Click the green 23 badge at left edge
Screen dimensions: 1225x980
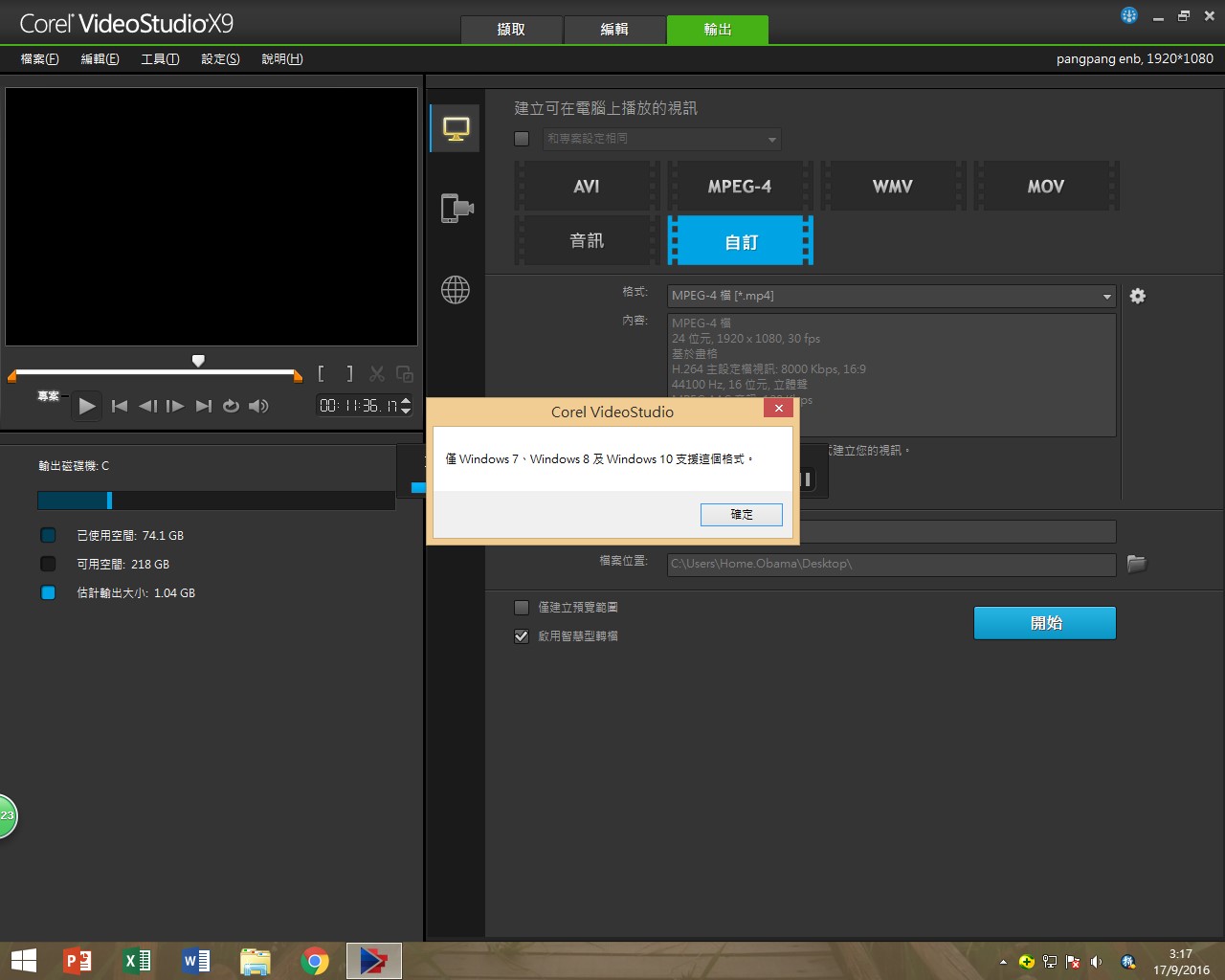[8, 815]
